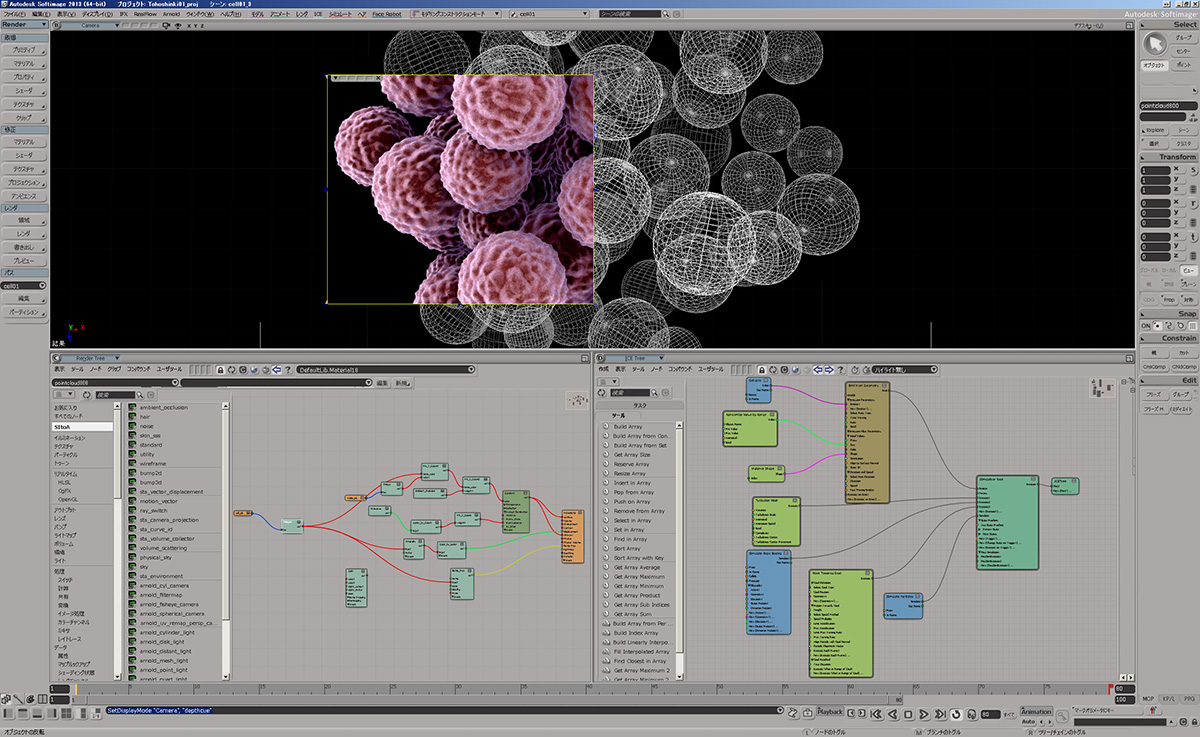This screenshot has height=737, width=1200.
Task: Open the Arnold menu in menu bar
Action: coord(173,15)
